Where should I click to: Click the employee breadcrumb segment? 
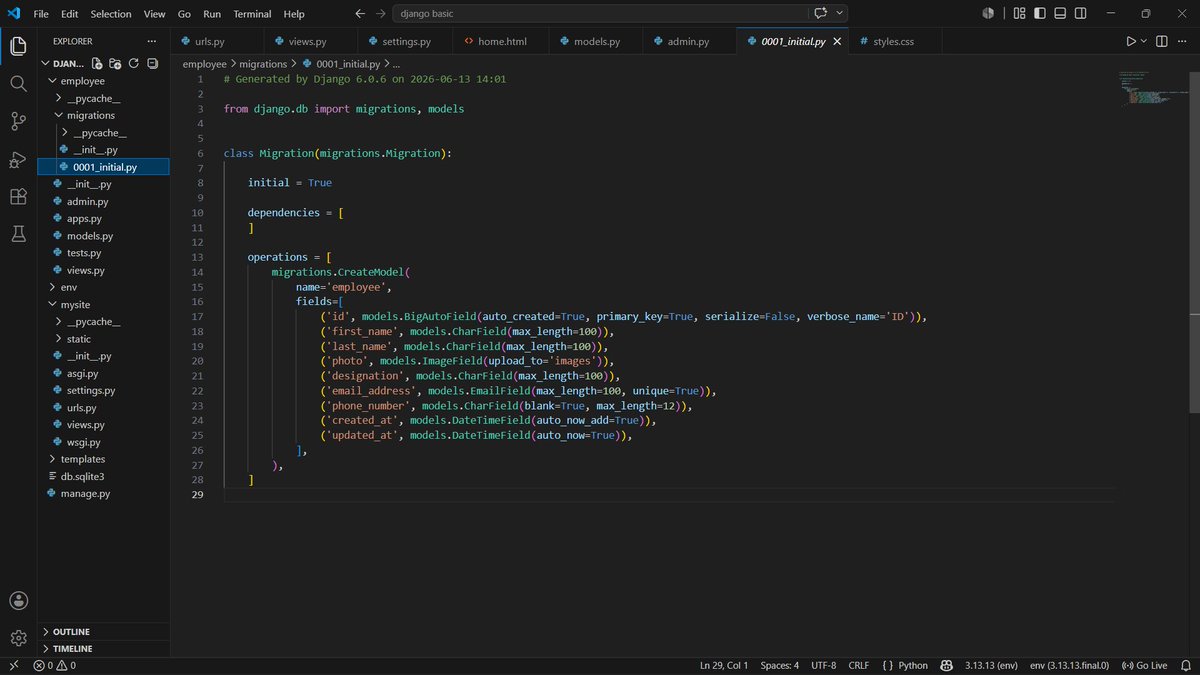[204, 64]
